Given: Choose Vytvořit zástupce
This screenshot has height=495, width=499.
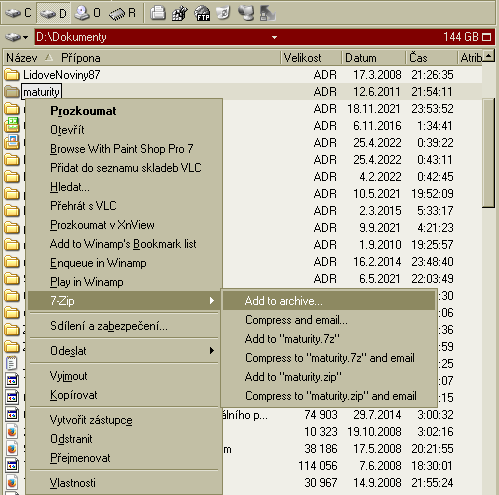Looking at the screenshot, I should click(x=123, y=420).
